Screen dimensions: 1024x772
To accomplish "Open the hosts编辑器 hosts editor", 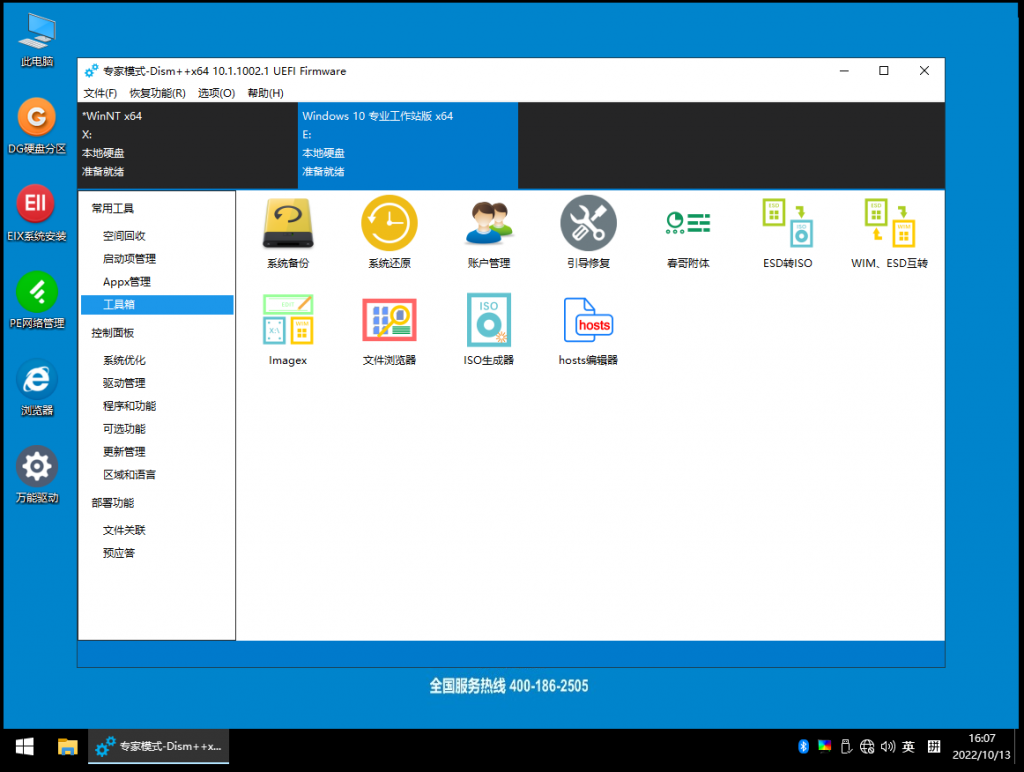I will coord(588,330).
